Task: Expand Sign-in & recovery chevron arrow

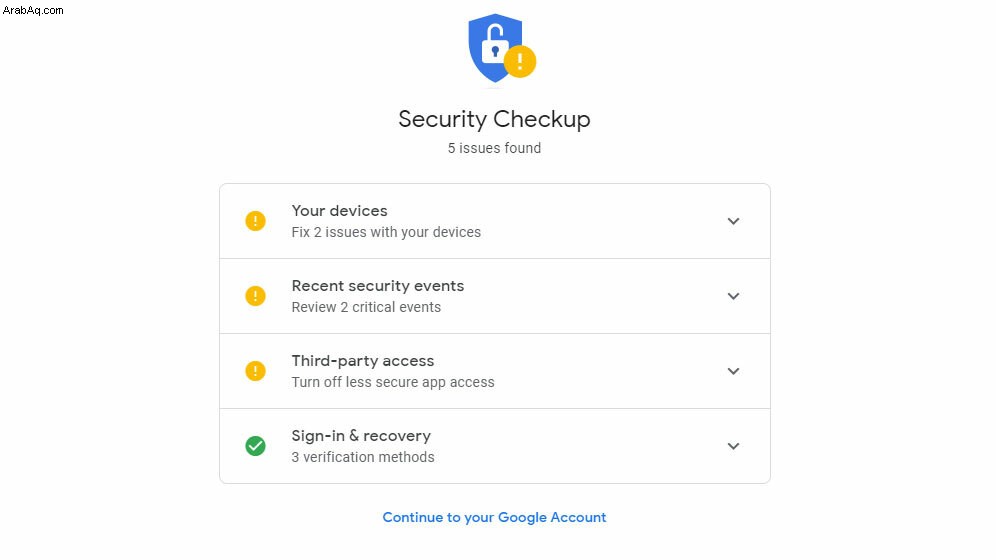Action: [733, 446]
